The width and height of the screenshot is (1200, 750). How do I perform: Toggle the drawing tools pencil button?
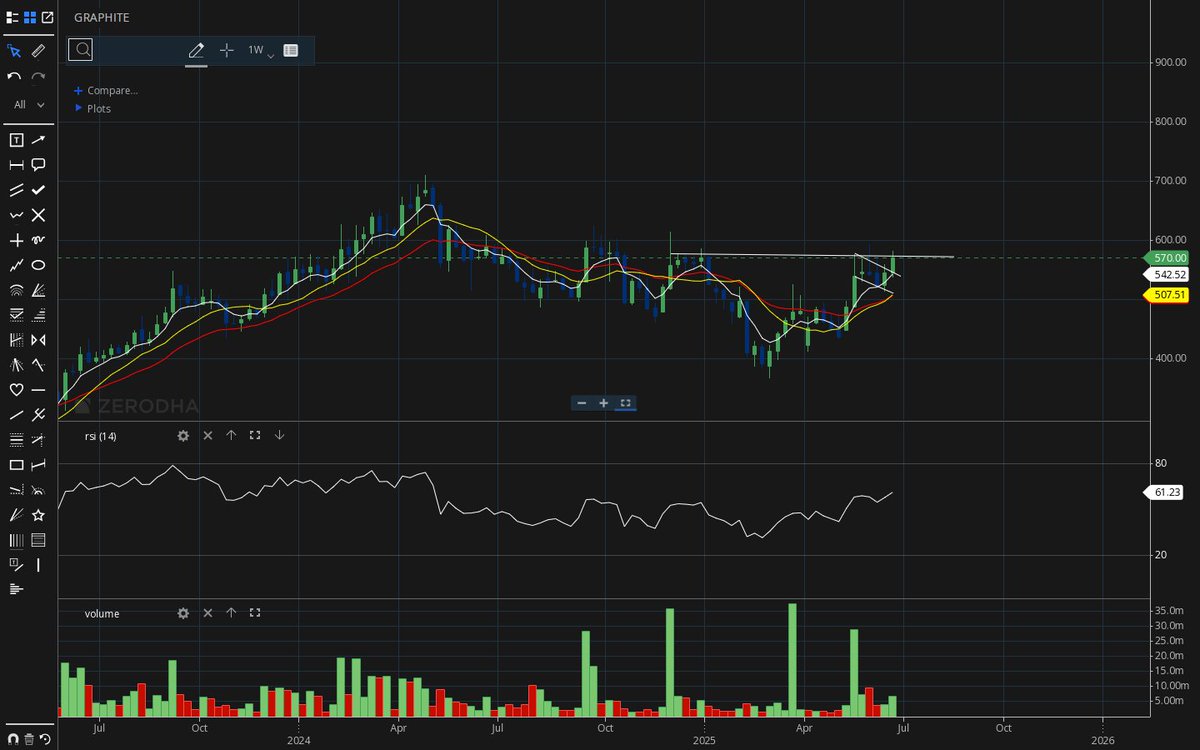click(x=196, y=50)
